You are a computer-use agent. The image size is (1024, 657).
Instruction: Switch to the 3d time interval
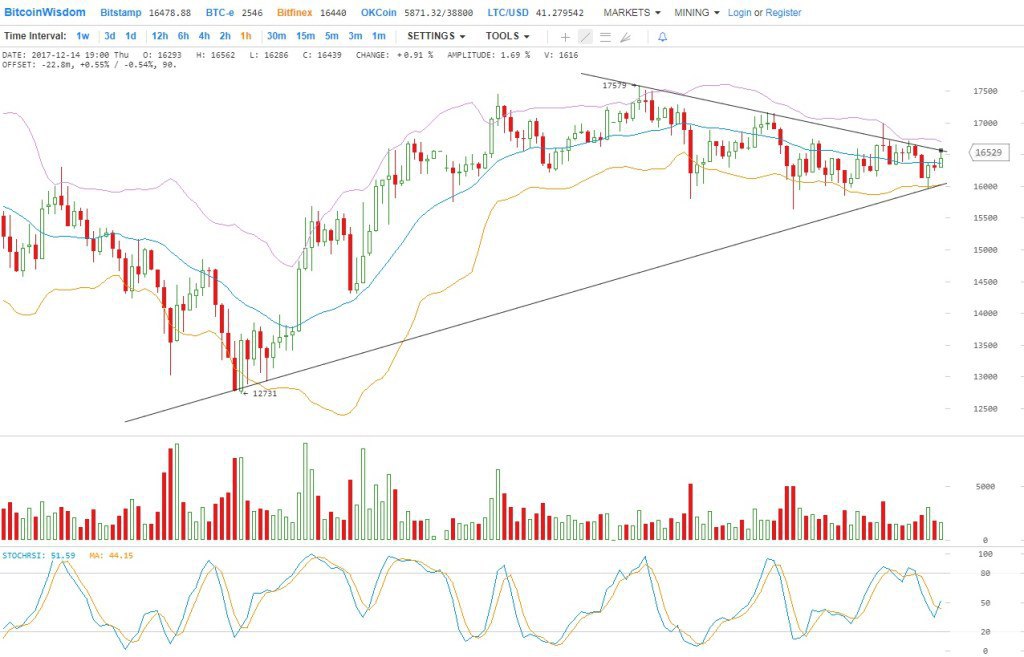coord(110,36)
